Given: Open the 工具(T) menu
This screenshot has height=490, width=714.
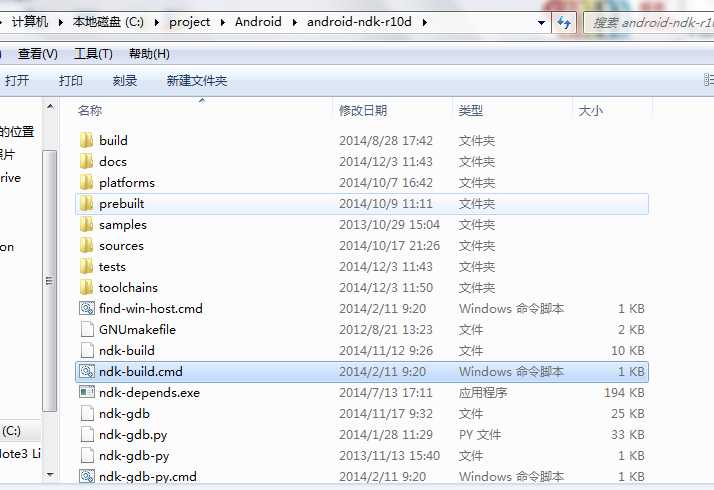Looking at the screenshot, I should pyautogui.click(x=93, y=54).
